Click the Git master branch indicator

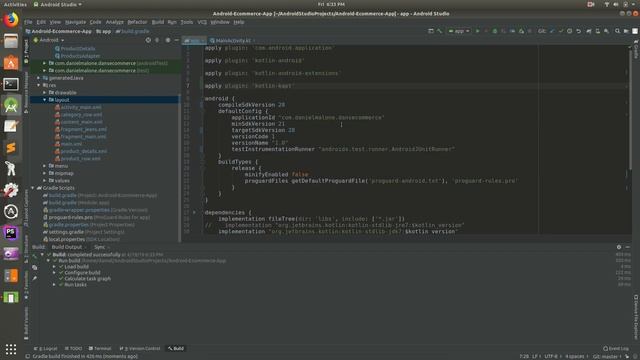point(606,357)
